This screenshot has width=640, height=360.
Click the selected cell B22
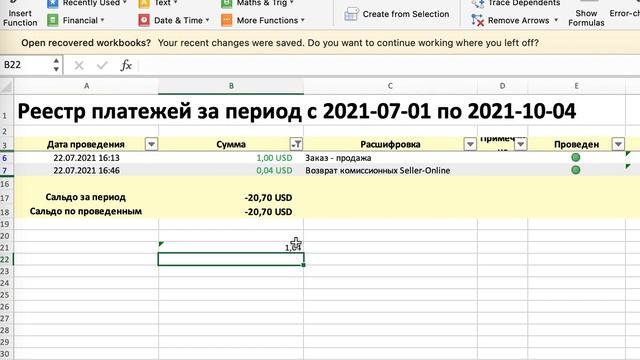coord(231,259)
